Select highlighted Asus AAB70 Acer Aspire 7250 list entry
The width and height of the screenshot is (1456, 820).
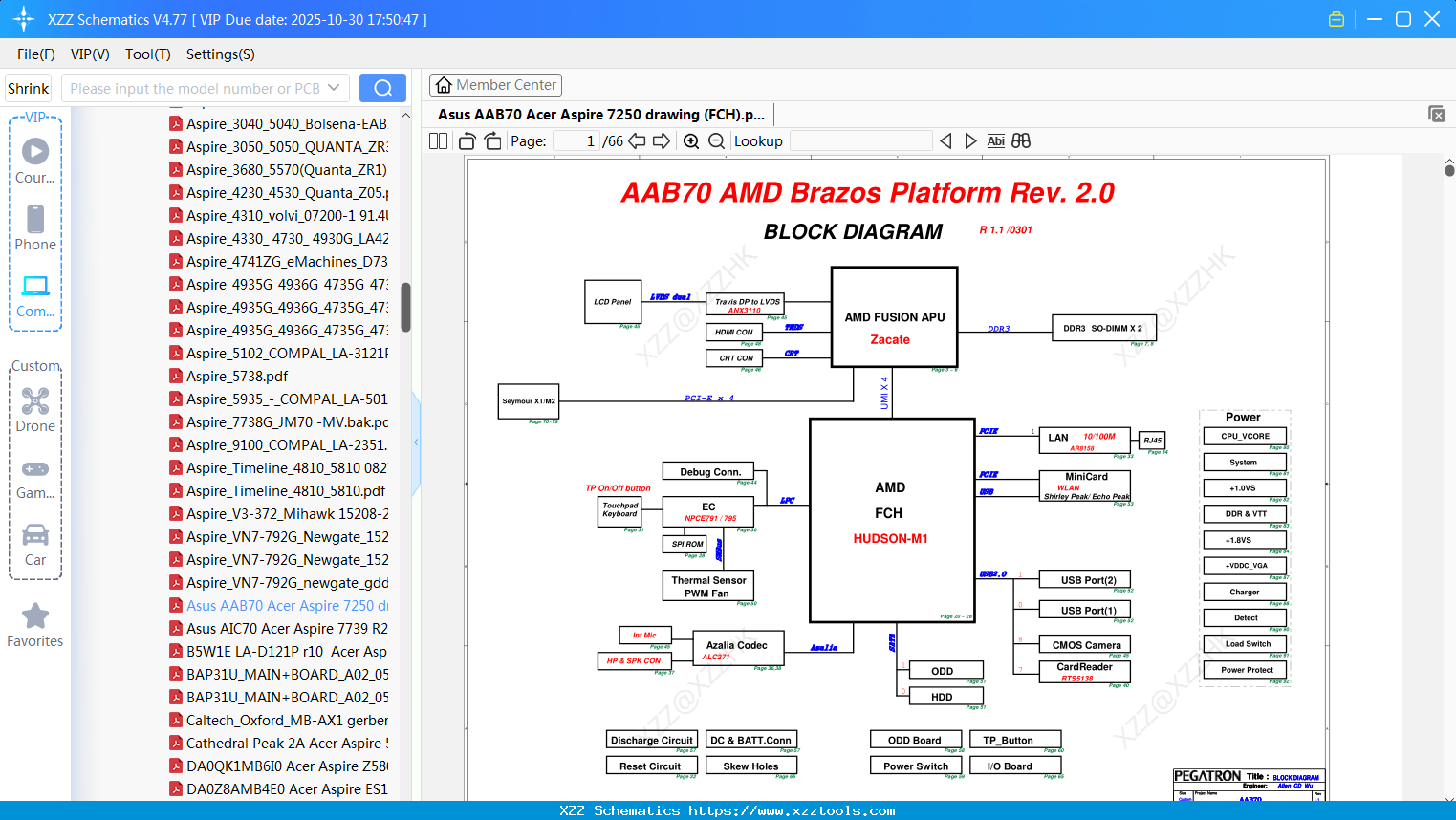pos(278,605)
